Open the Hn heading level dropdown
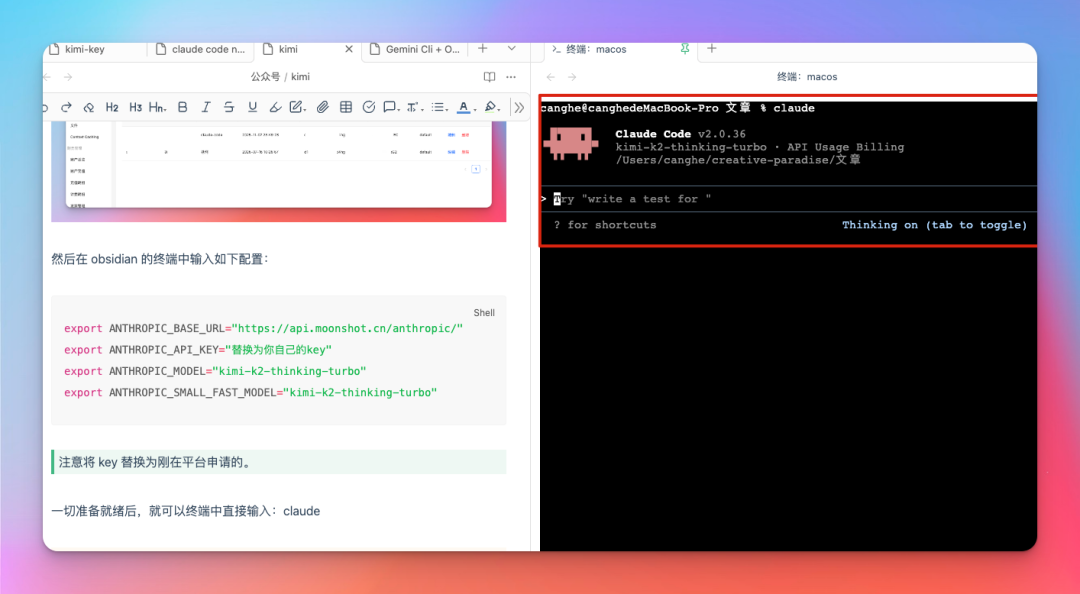 [x=157, y=107]
